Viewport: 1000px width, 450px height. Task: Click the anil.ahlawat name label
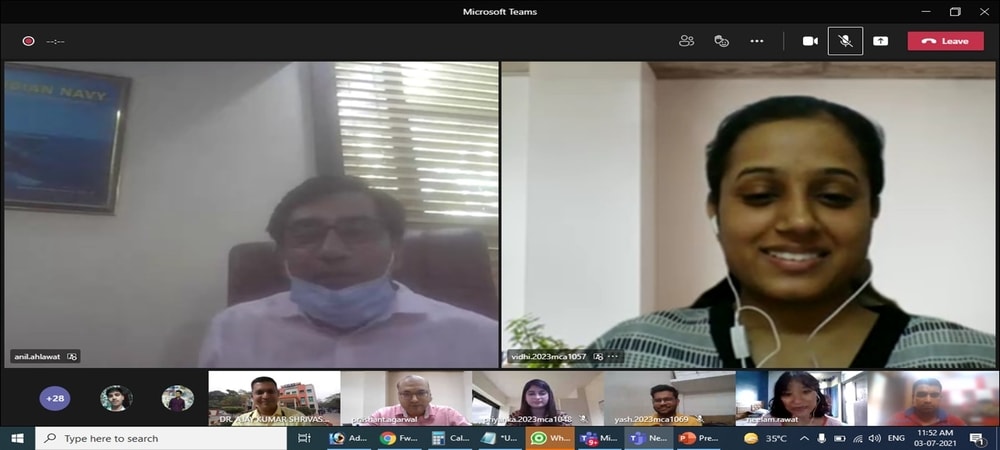pyautogui.click(x=38, y=356)
